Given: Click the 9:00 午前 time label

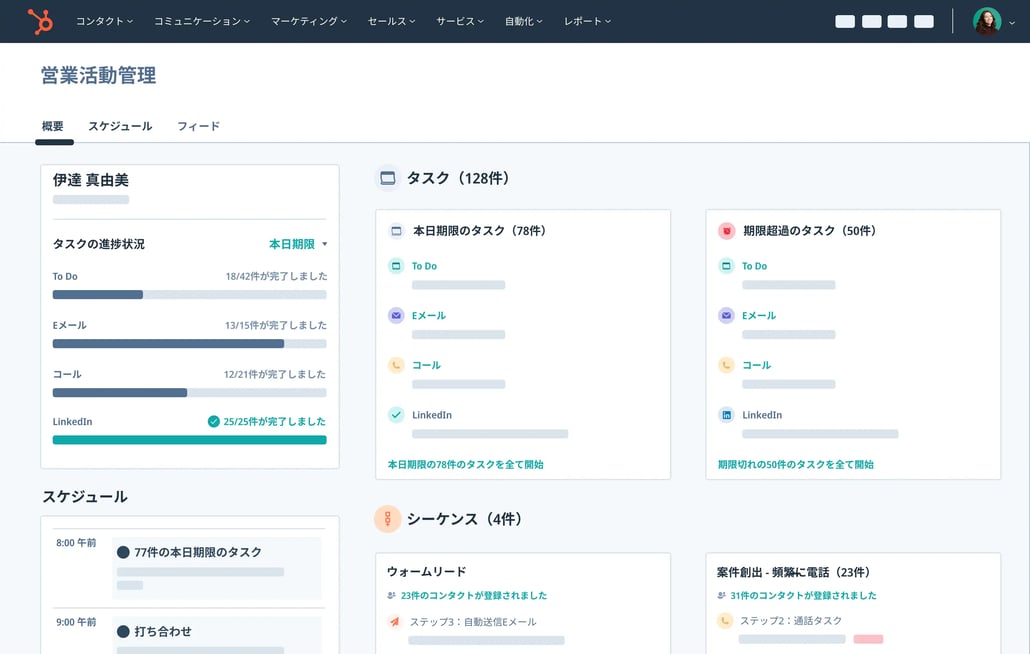Looking at the screenshot, I should [76, 622].
